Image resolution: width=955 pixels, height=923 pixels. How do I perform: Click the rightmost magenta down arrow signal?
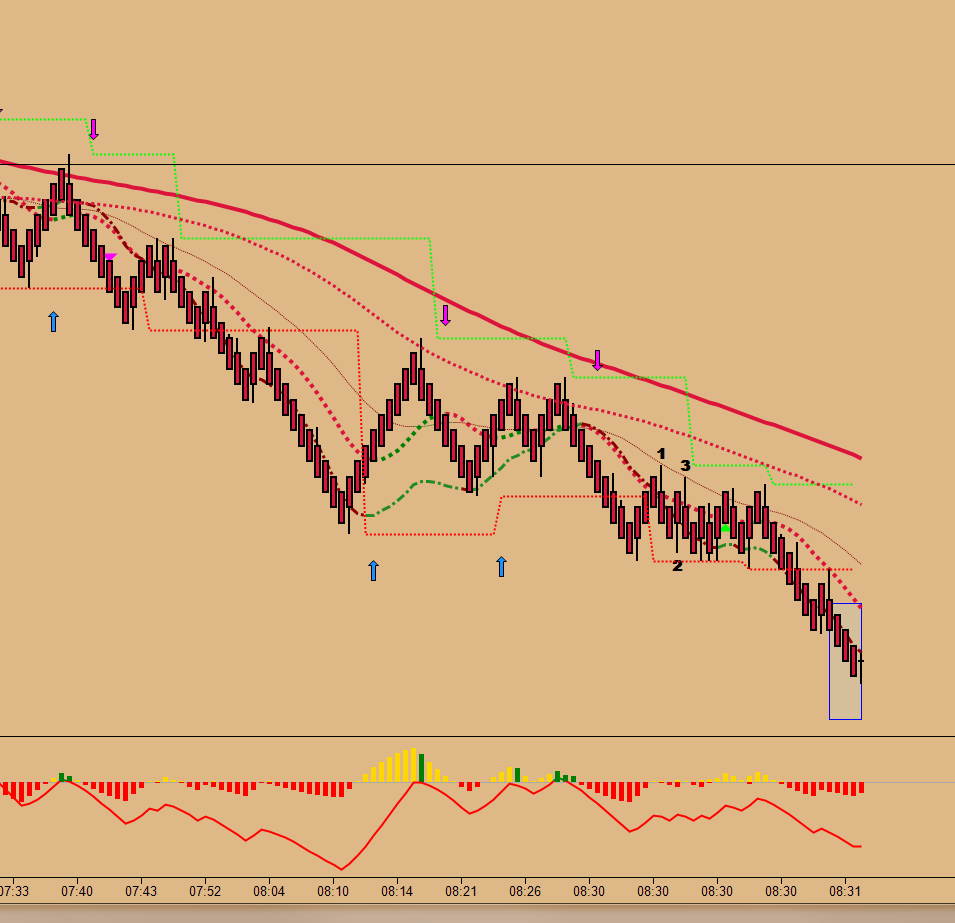tap(597, 360)
